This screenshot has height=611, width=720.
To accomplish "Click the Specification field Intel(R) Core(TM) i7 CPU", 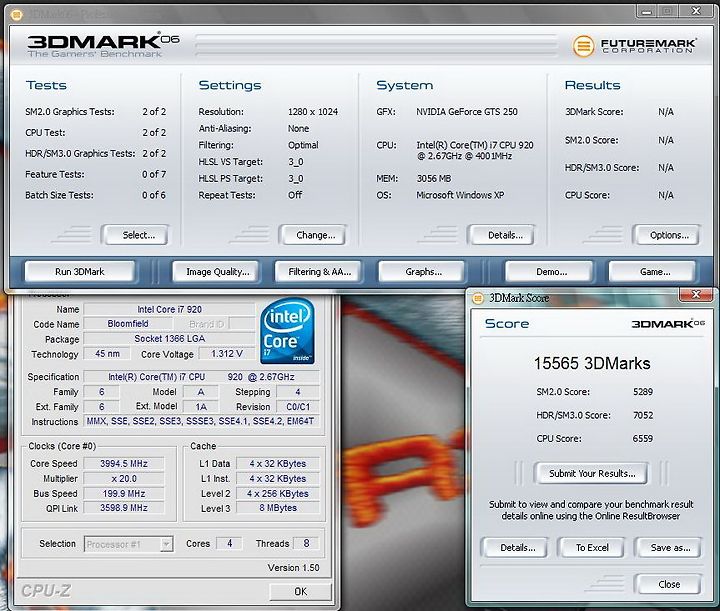I will pyautogui.click(x=202, y=377).
